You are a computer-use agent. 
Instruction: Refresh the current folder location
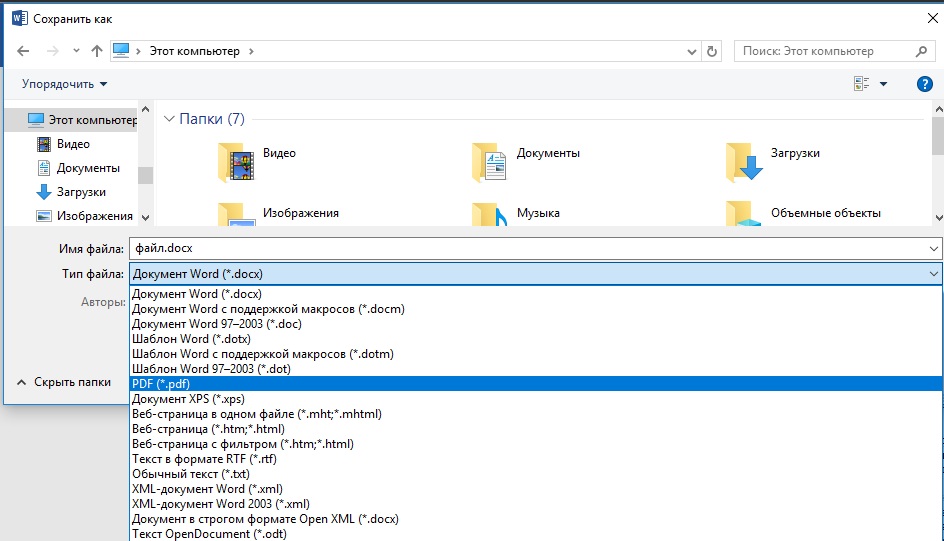pyautogui.click(x=712, y=51)
